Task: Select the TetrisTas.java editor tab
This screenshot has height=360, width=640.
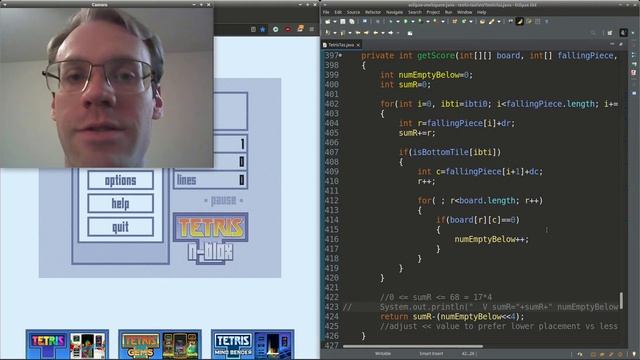Action: tap(341, 45)
